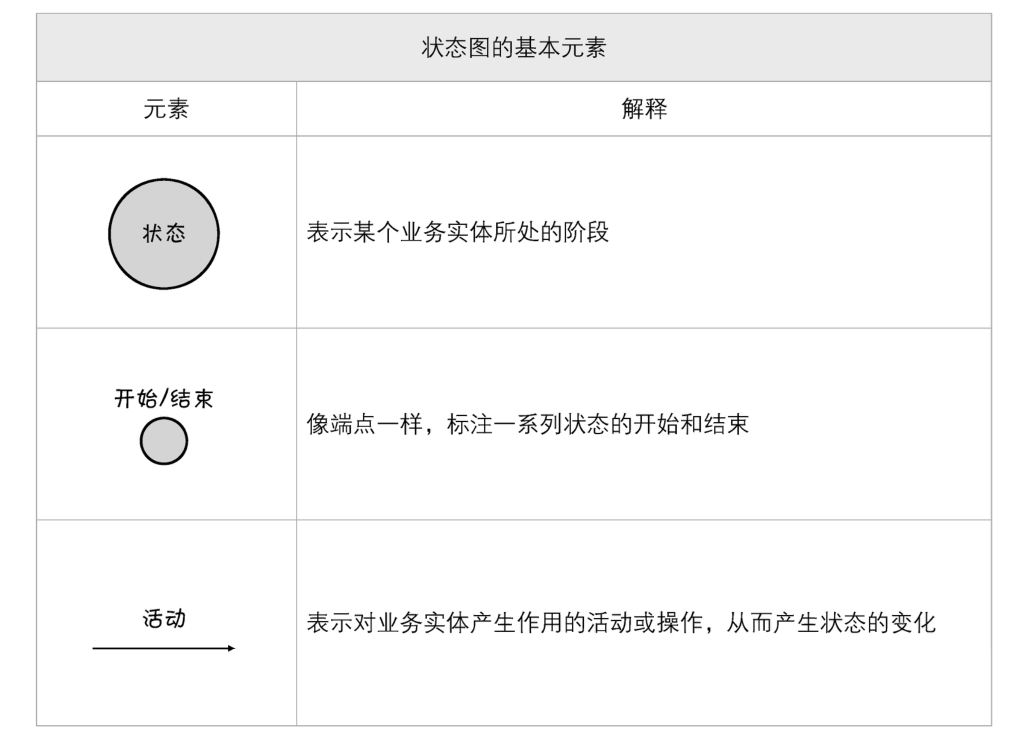Click the description starting with 像端点一样
Screen dimensions: 1022x743
click(528, 424)
